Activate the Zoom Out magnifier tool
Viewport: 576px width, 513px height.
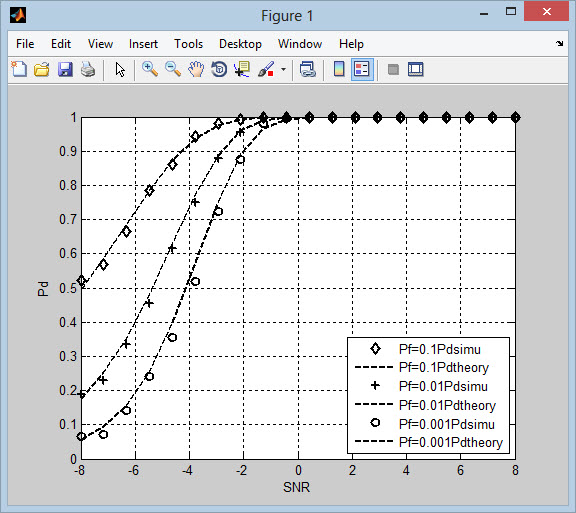(x=173, y=69)
